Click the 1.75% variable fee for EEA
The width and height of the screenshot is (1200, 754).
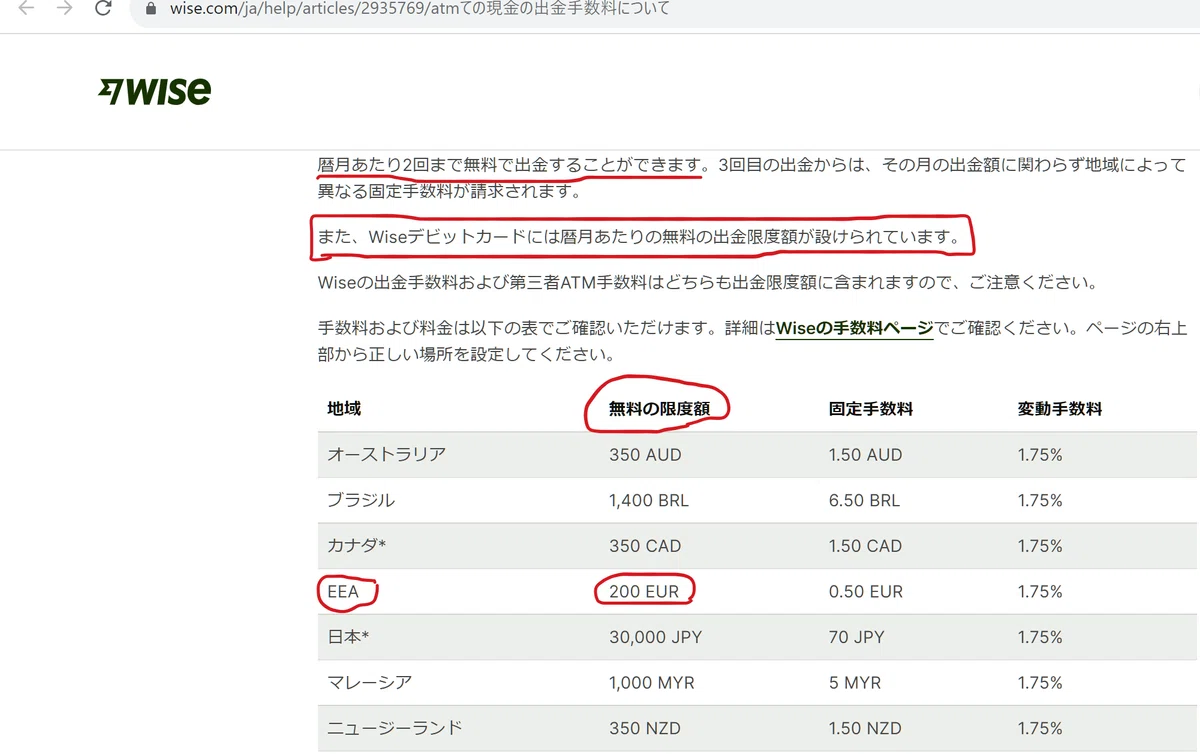pos(1040,592)
